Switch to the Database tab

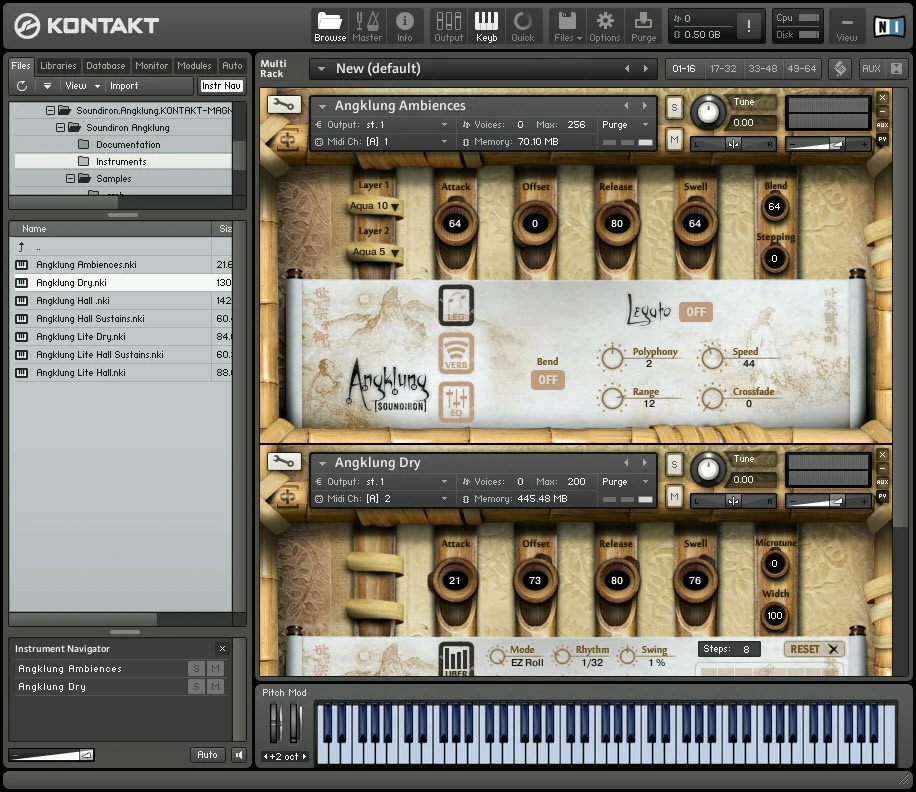[x=106, y=65]
